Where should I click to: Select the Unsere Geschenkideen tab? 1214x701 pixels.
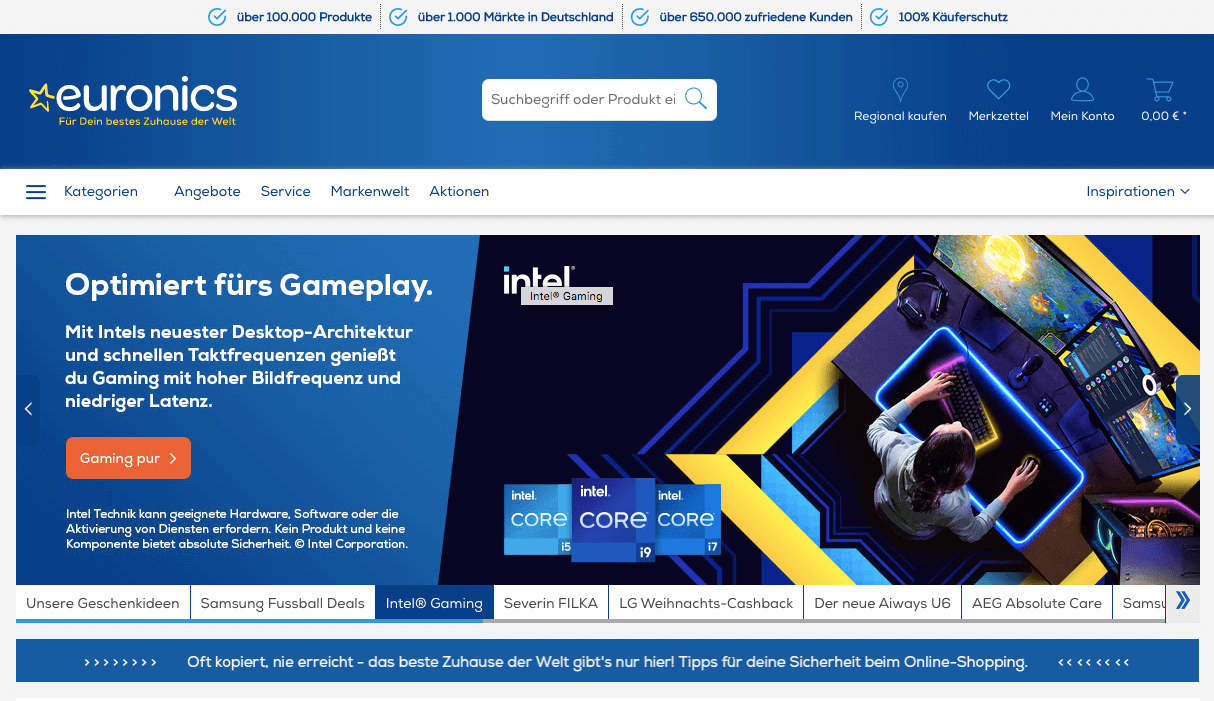(103, 603)
